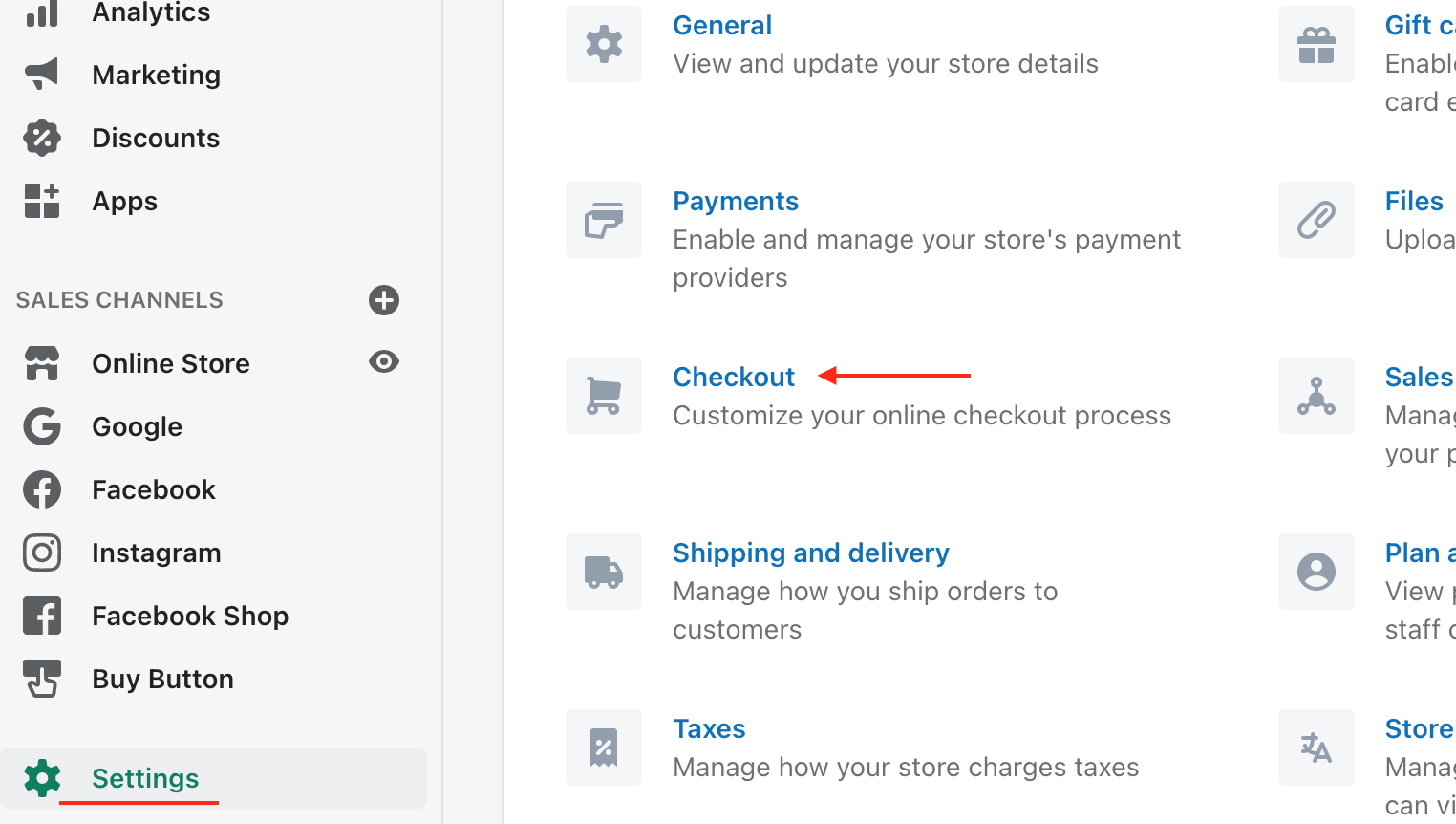Click the Checkout shopping cart icon
The height and width of the screenshot is (824, 1456).
[x=604, y=396]
